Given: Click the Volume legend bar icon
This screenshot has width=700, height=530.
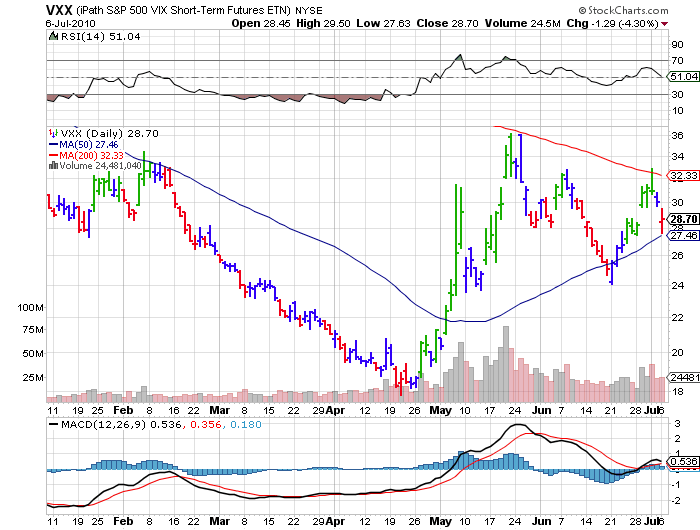Looking at the screenshot, I should 53,166.
